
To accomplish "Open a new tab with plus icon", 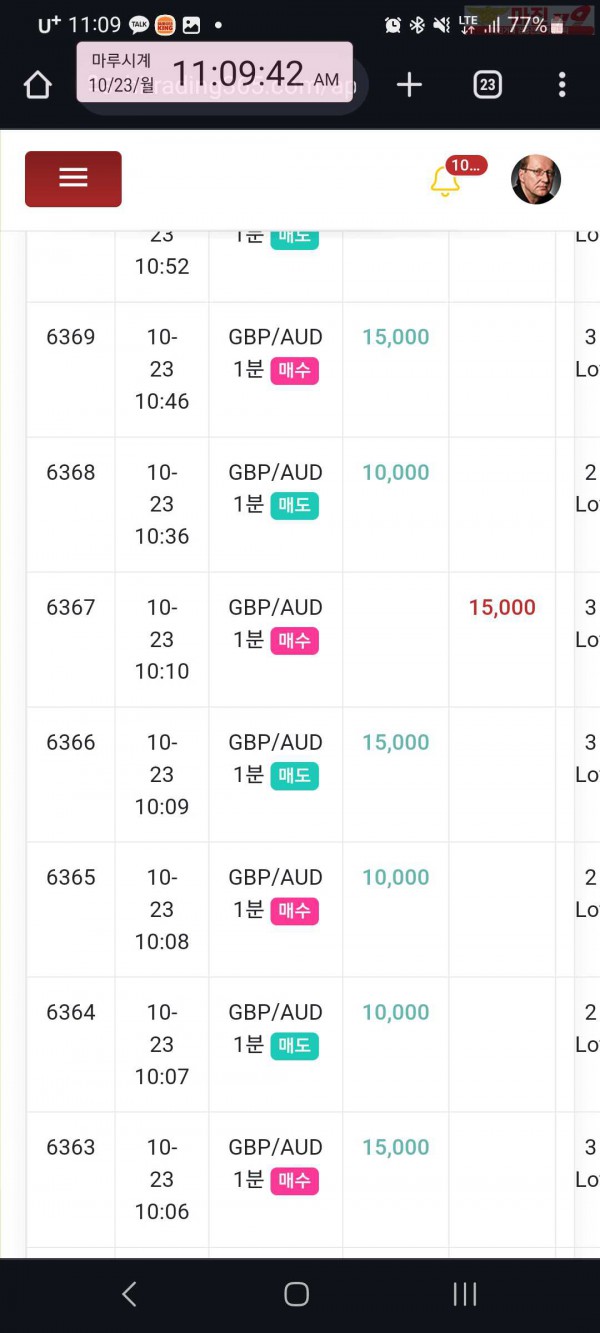I will pos(409,85).
